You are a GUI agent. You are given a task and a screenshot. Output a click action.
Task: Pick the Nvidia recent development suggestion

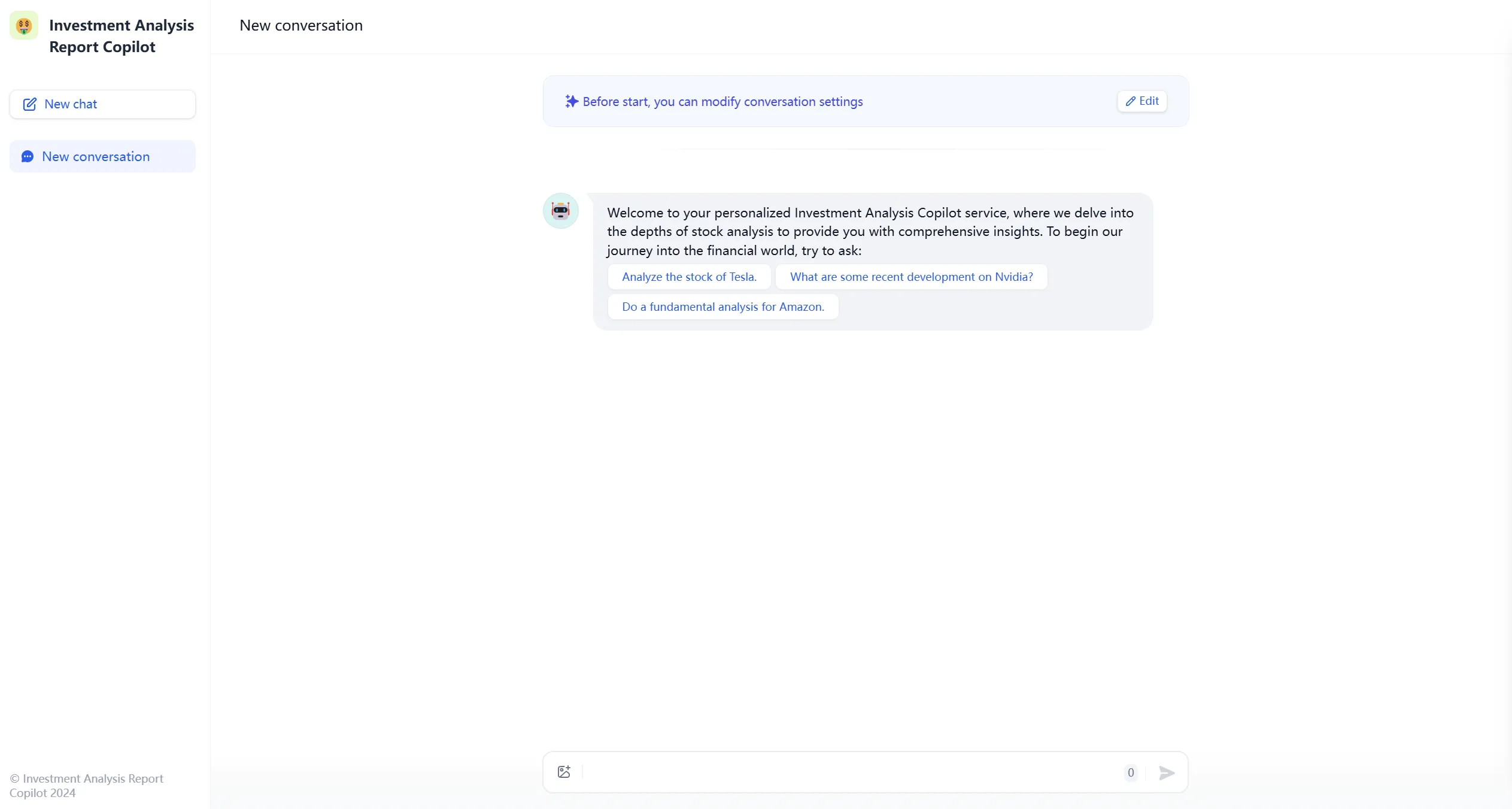coord(911,277)
